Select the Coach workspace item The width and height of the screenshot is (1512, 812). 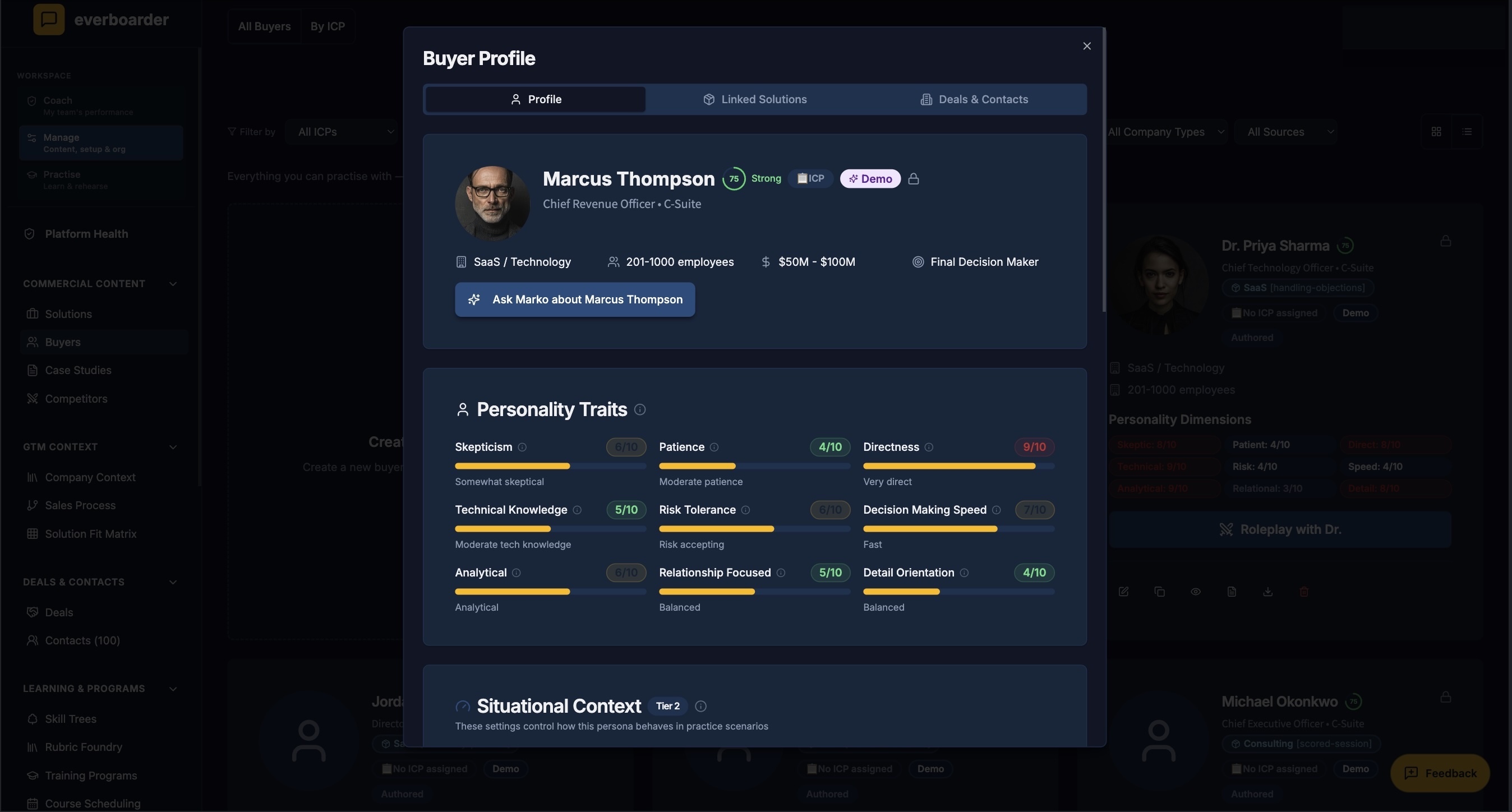(x=101, y=106)
